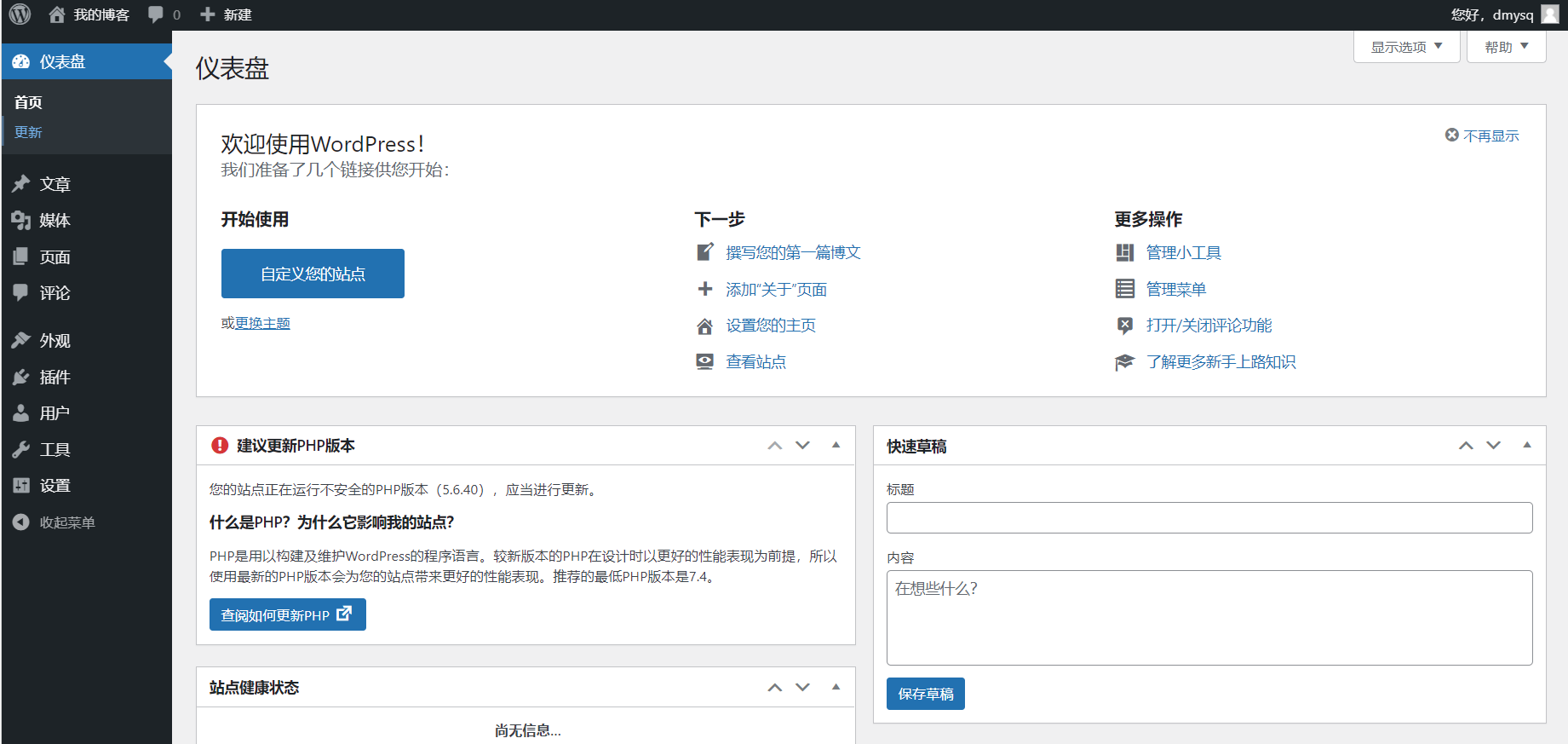The height and width of the screenshot is (744, 1568).
Task: Open the 显示选项 screen options dropdown
Action: 1407,47
